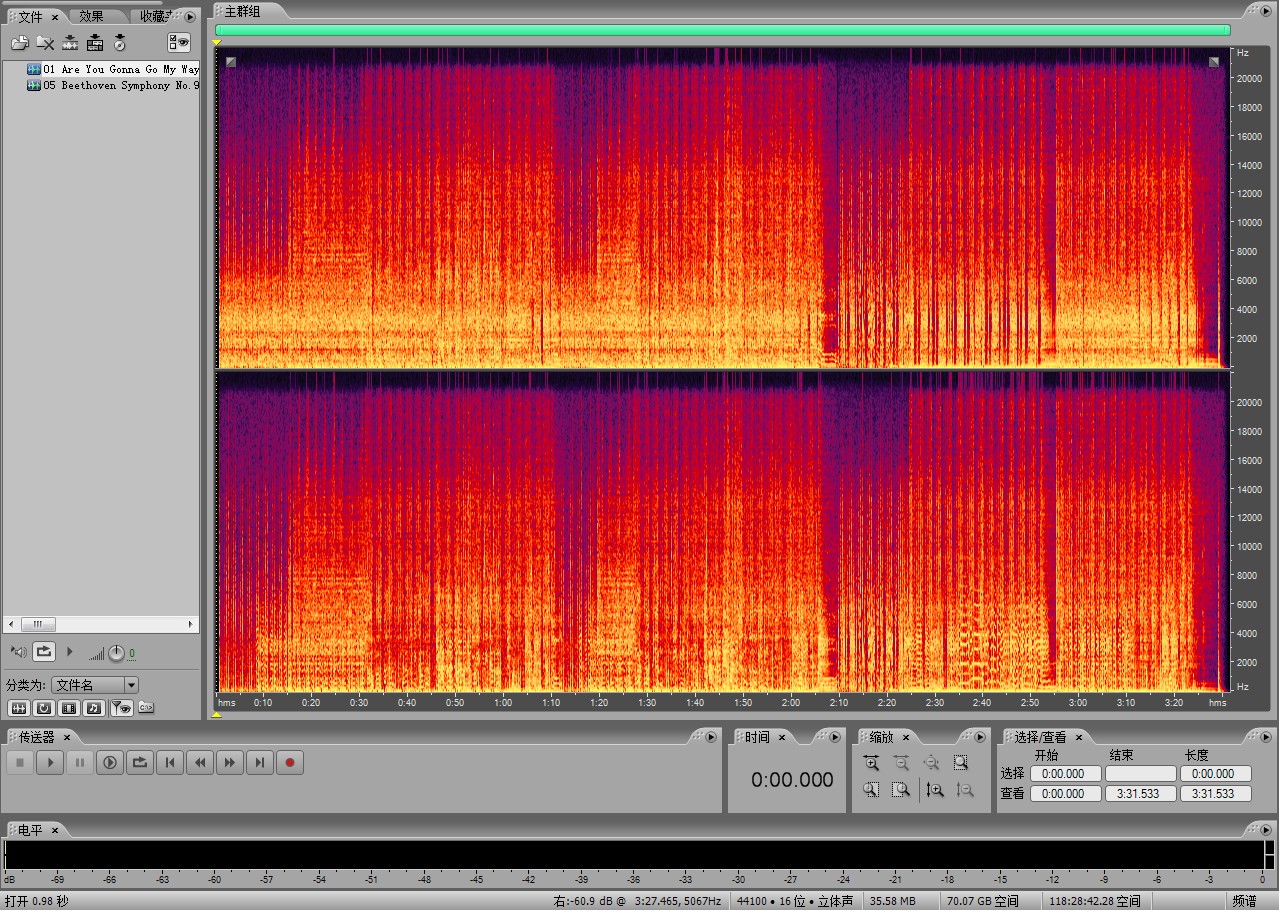The image size is (1279, 910).
Task: Click the 主群组 tab
Action: click(242, 12)
